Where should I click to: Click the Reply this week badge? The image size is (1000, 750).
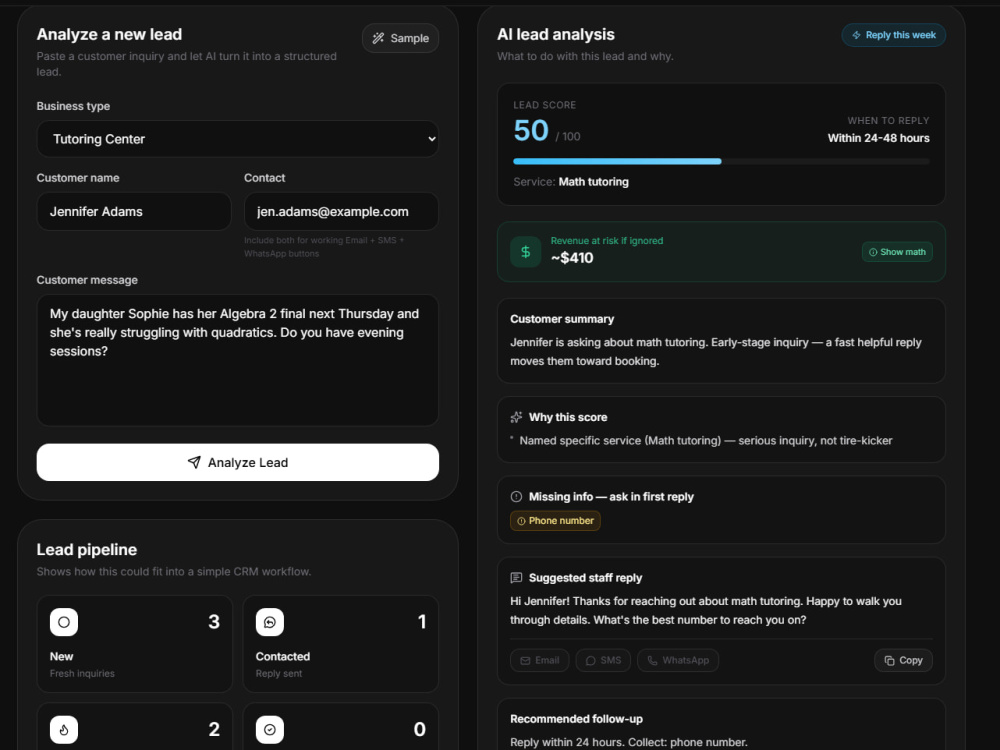(x=893, y=35)
